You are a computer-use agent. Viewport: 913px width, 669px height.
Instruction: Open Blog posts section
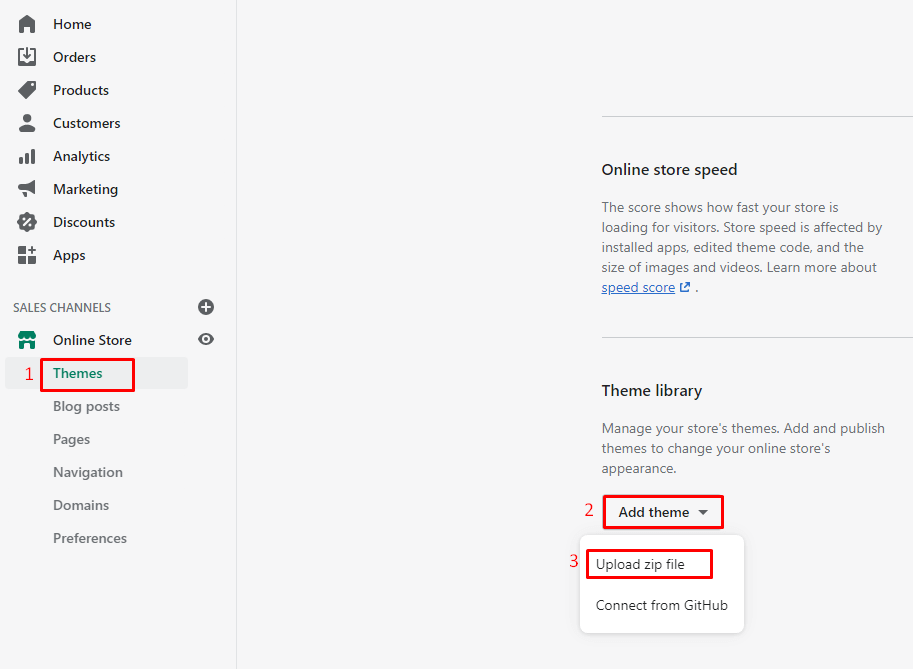(86, 406)
